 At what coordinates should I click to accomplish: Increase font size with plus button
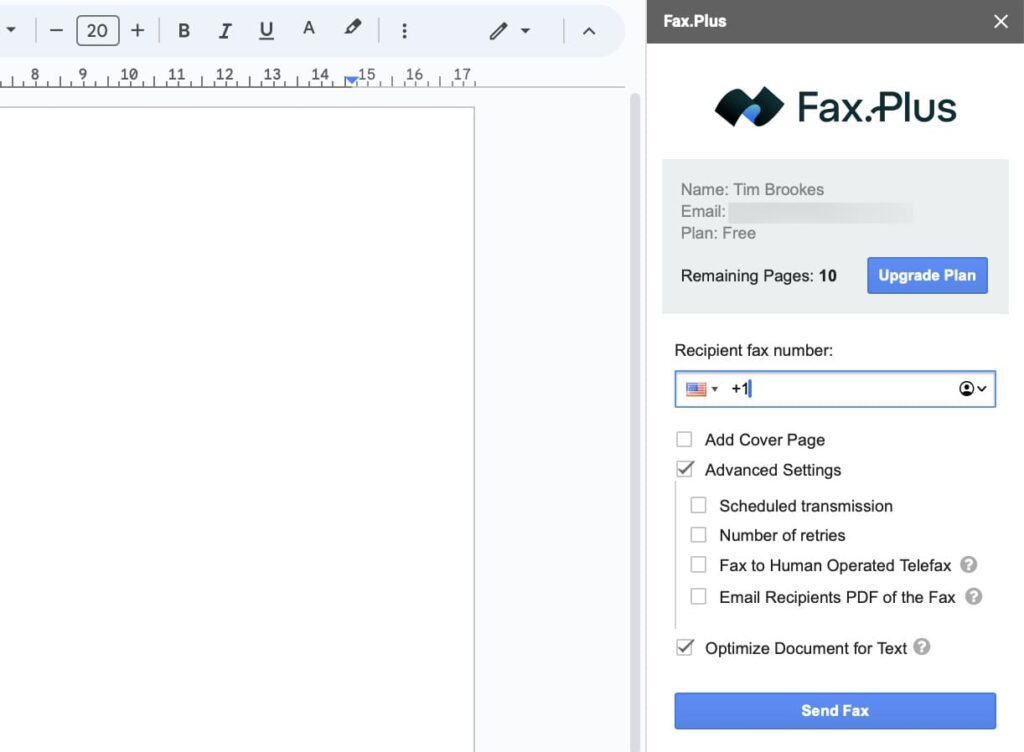coord(138,31)
